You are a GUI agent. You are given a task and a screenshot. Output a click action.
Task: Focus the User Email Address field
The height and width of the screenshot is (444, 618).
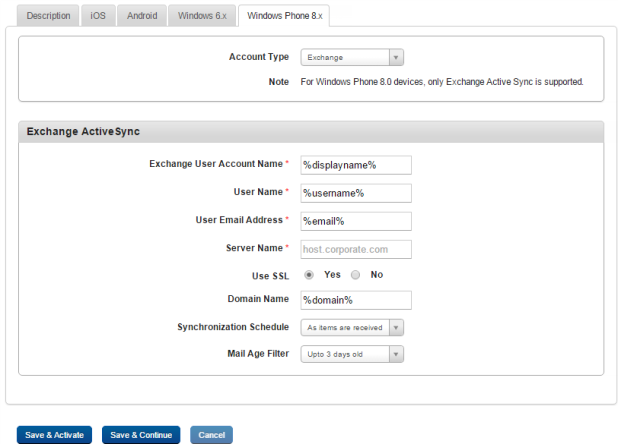[356, 221]
